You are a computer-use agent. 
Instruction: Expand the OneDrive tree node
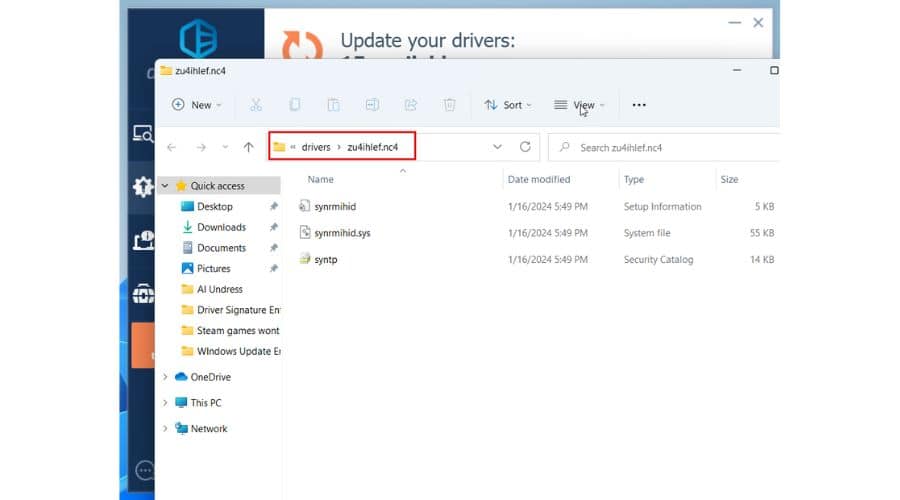coord(165,377)
